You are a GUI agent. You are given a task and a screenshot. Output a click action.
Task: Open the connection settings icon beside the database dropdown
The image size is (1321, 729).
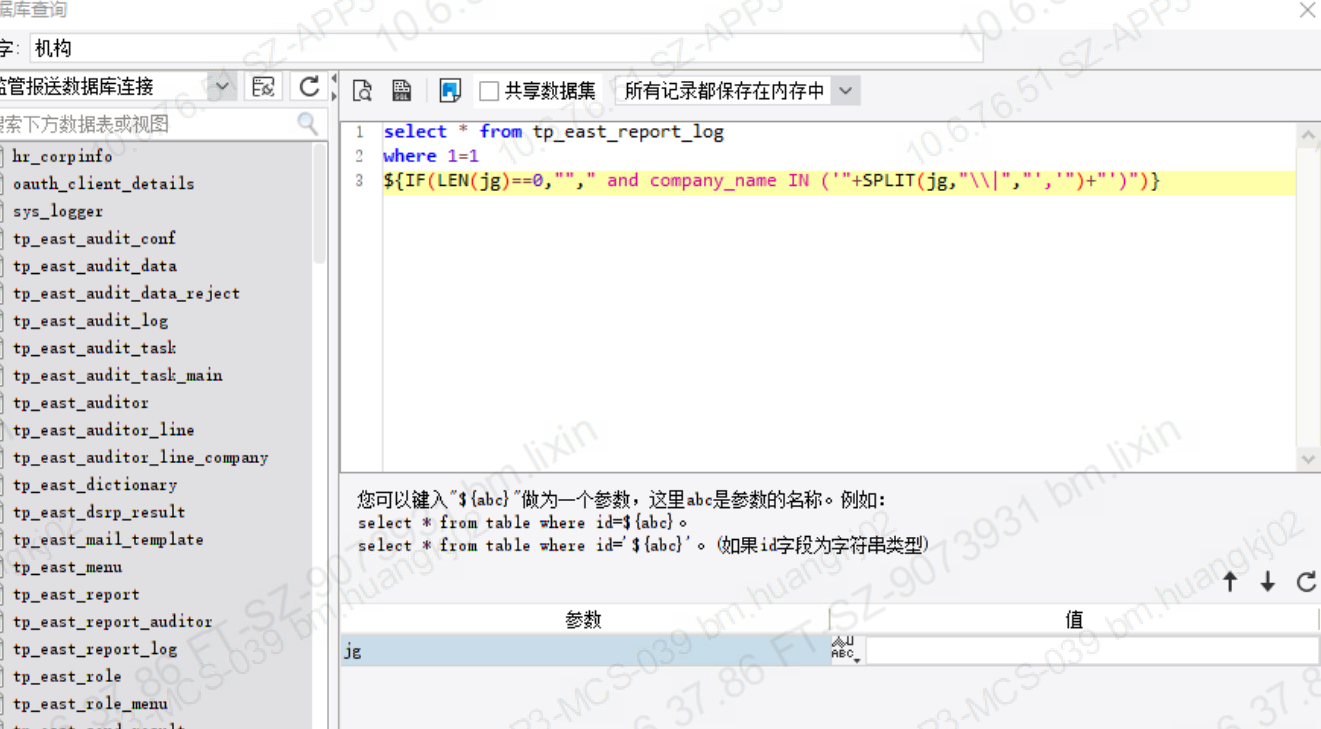[263, 87]
